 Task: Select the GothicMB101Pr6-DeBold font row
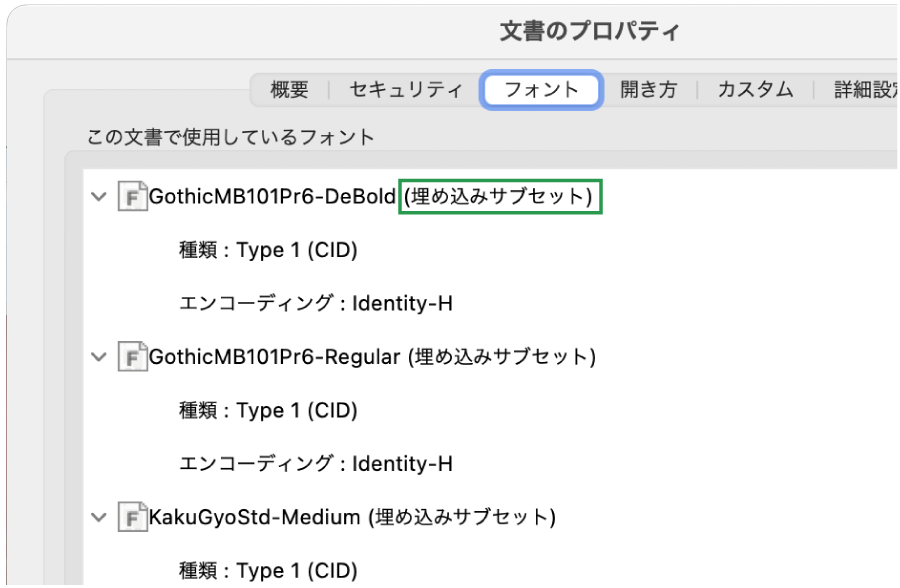click(x=370, y=197)
